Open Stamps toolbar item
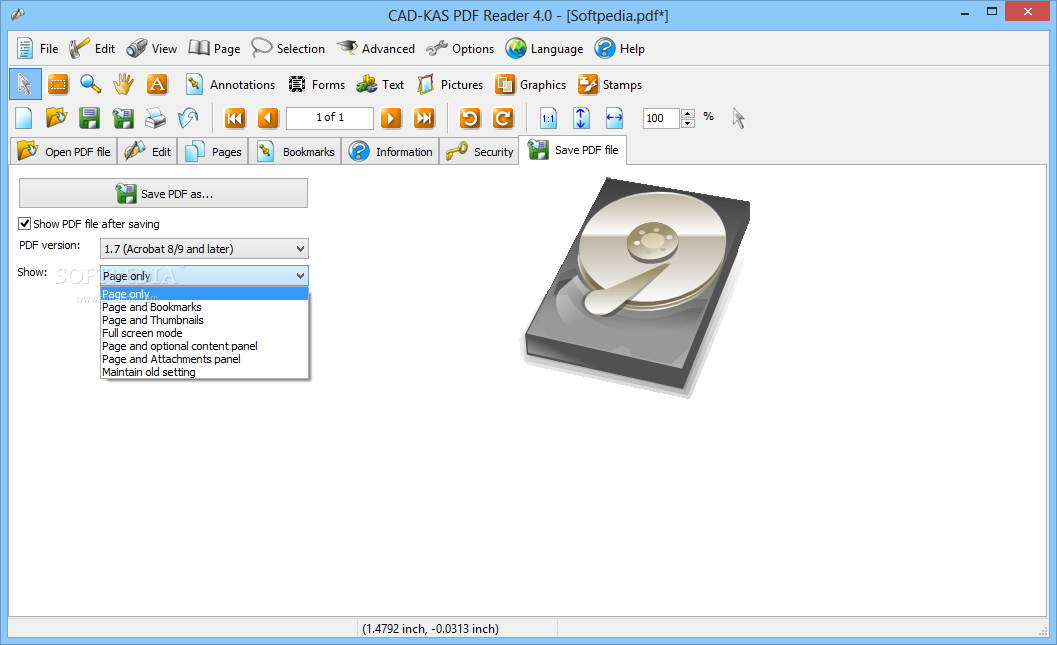The width and height of the screenshot is (1057, 645). tap(609, 85)
